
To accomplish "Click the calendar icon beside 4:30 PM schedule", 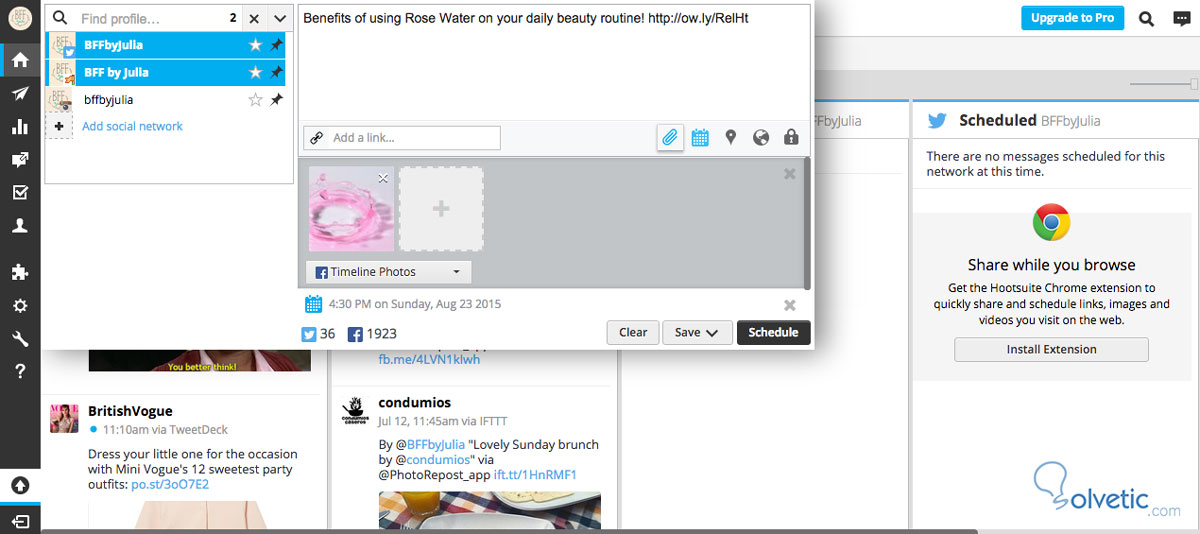I will [314, 304].
